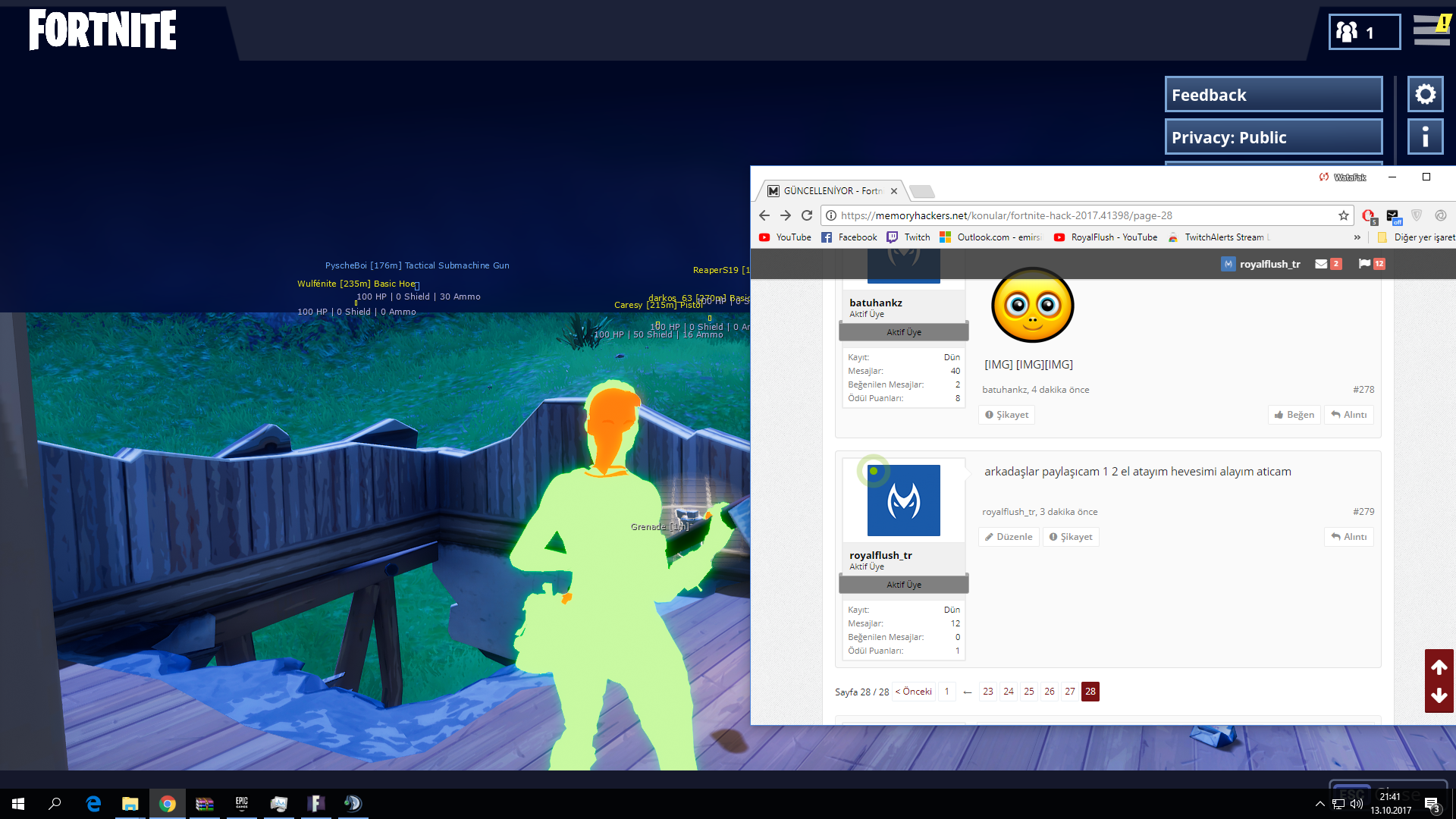
Task: Open the extension icon showing 'off' badge
Action: (1393, 216)
